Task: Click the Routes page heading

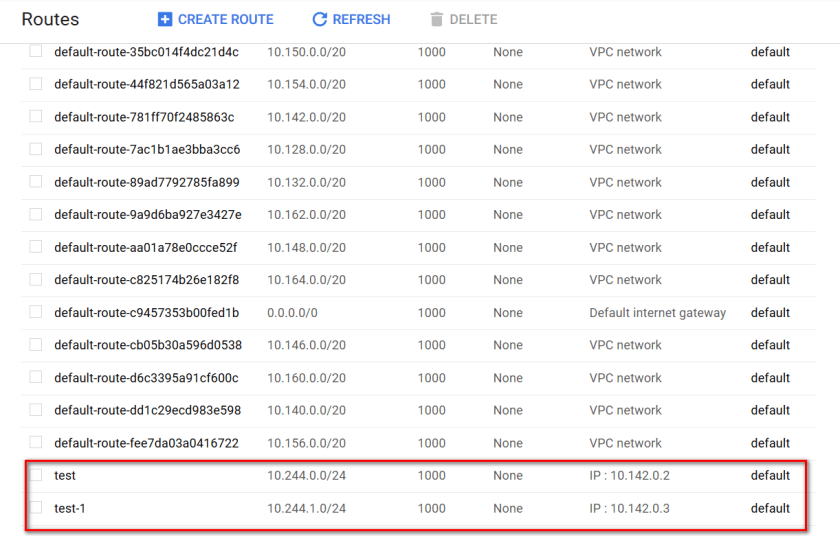Action: coord(50,20)
